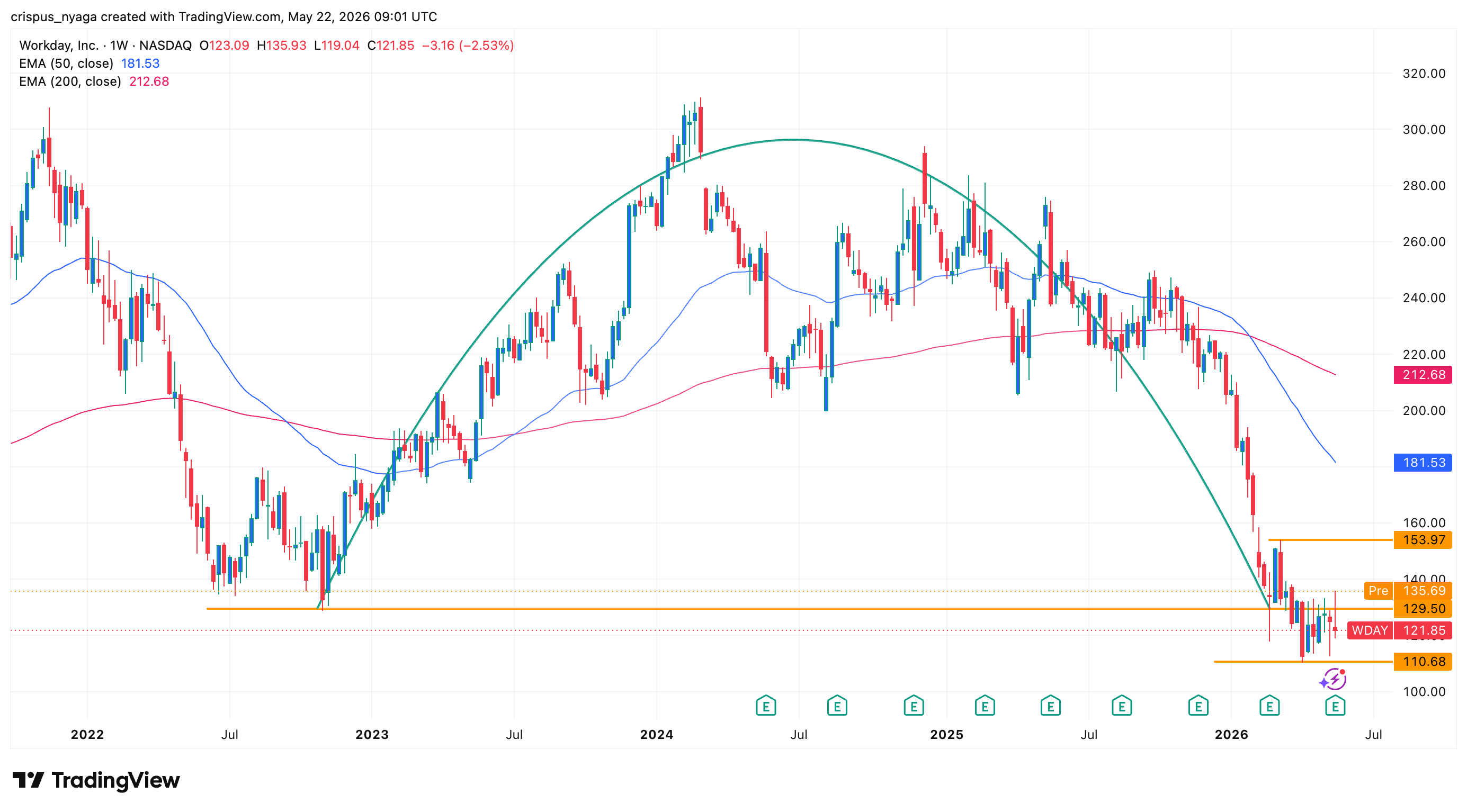Click the TradingView logo
This screenshot has width=1467, height=812.
(96, 780)
